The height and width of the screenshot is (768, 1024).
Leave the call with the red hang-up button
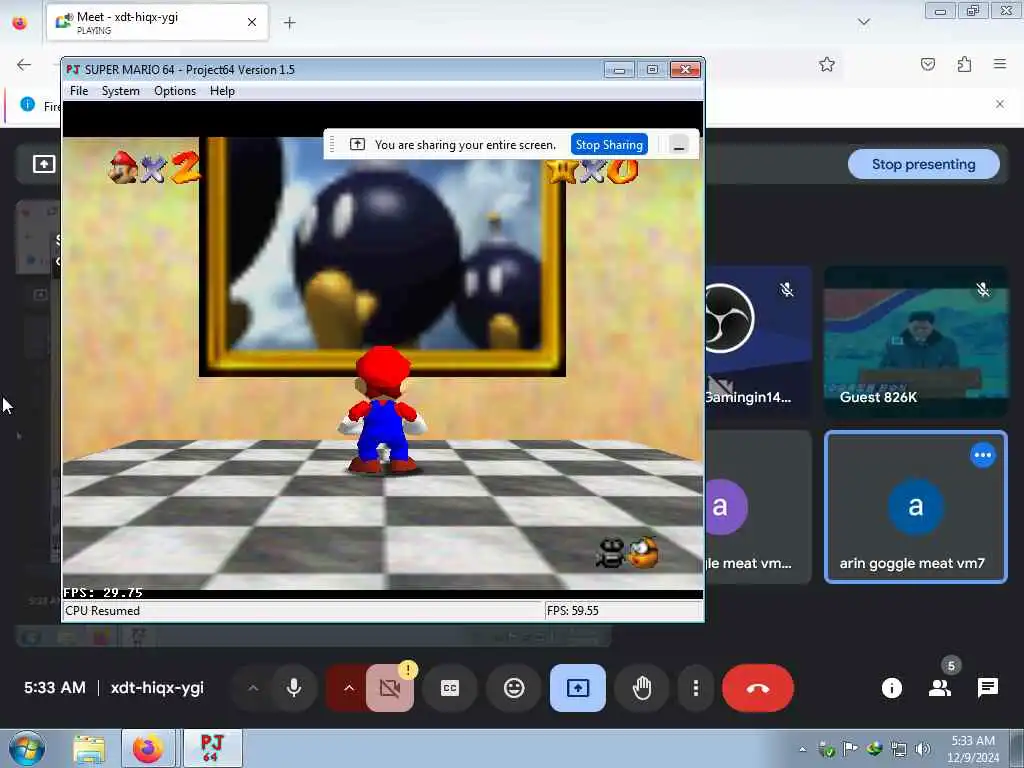point(758,688)
